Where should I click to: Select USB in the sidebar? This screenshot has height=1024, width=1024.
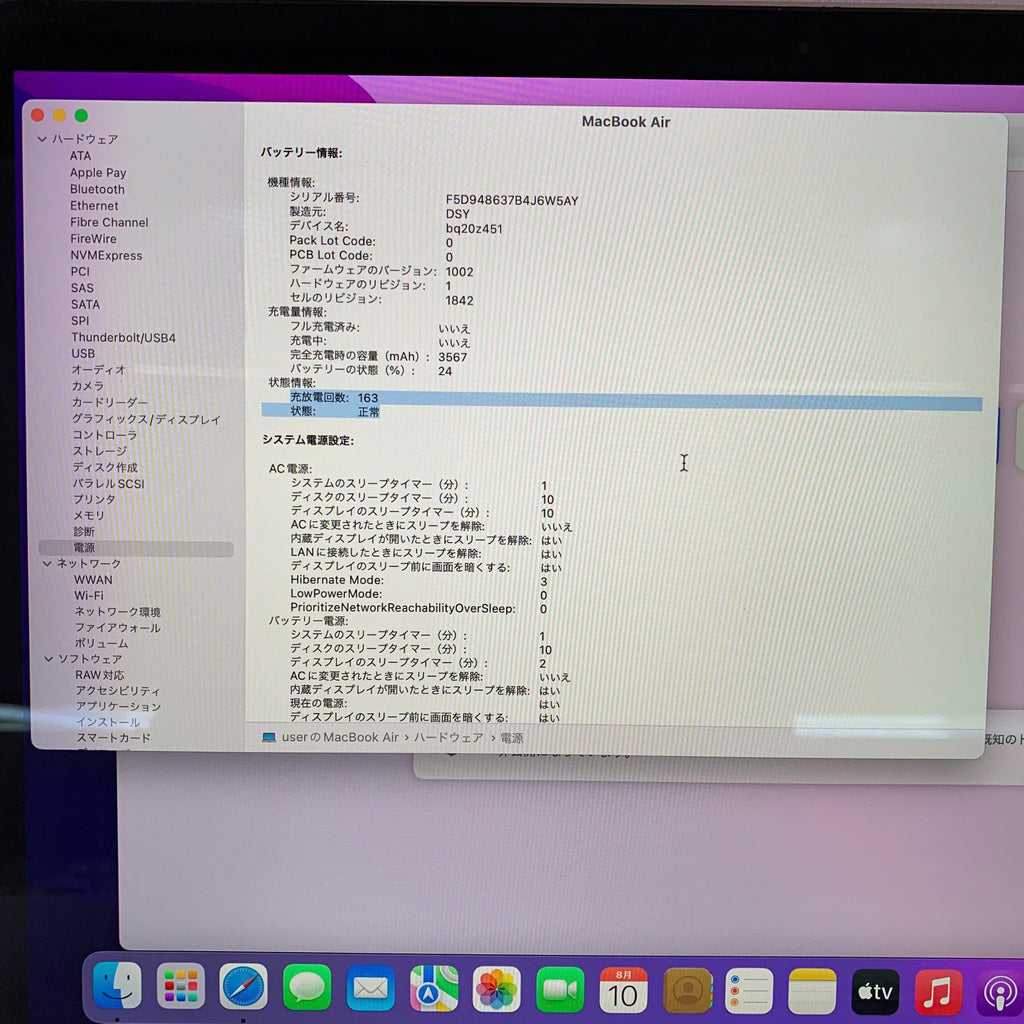tap(83, 353)
